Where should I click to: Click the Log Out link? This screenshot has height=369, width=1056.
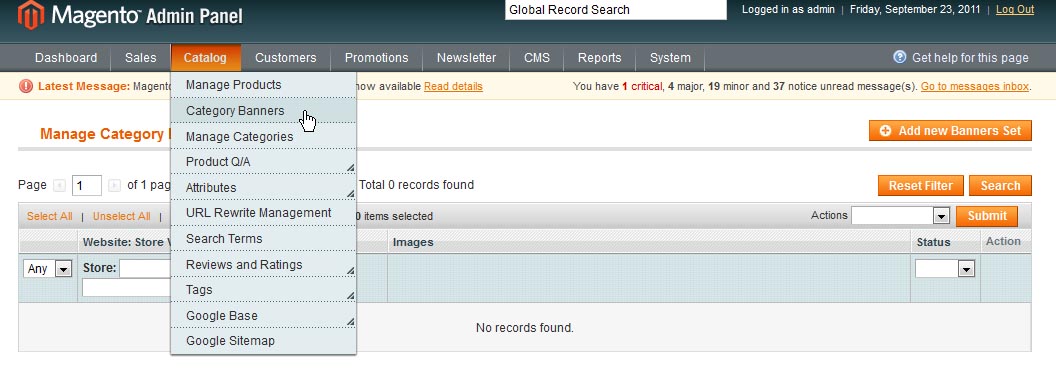pos(1015,9)
